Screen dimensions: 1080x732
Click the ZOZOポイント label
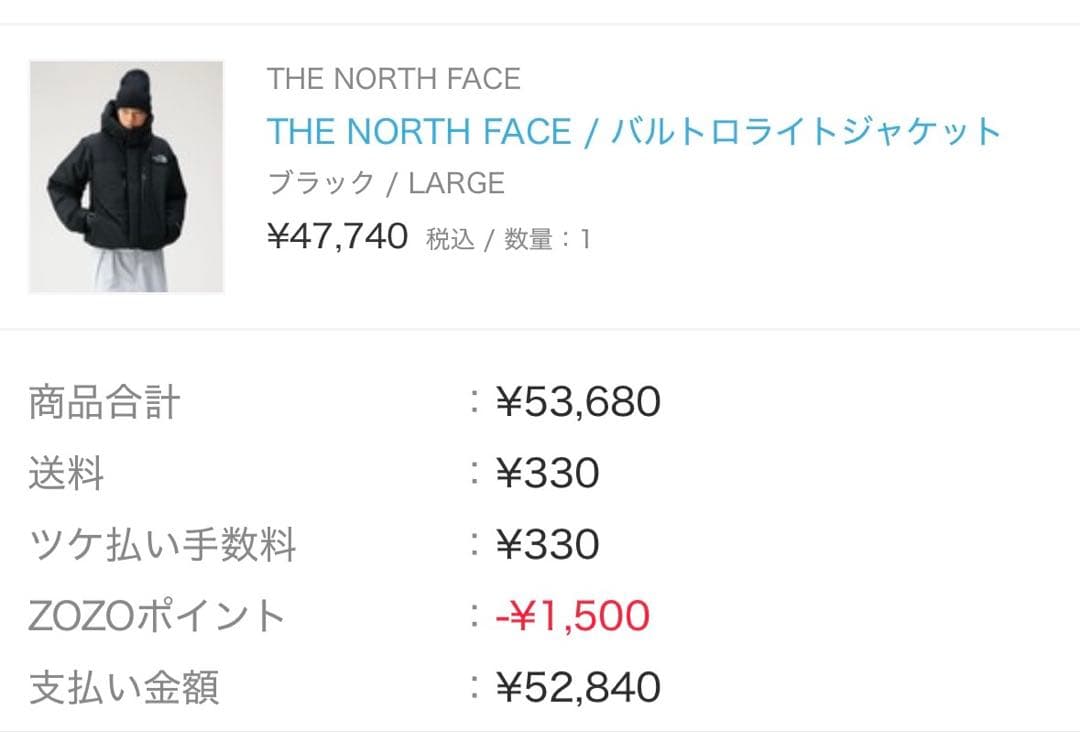click(157, 616)
